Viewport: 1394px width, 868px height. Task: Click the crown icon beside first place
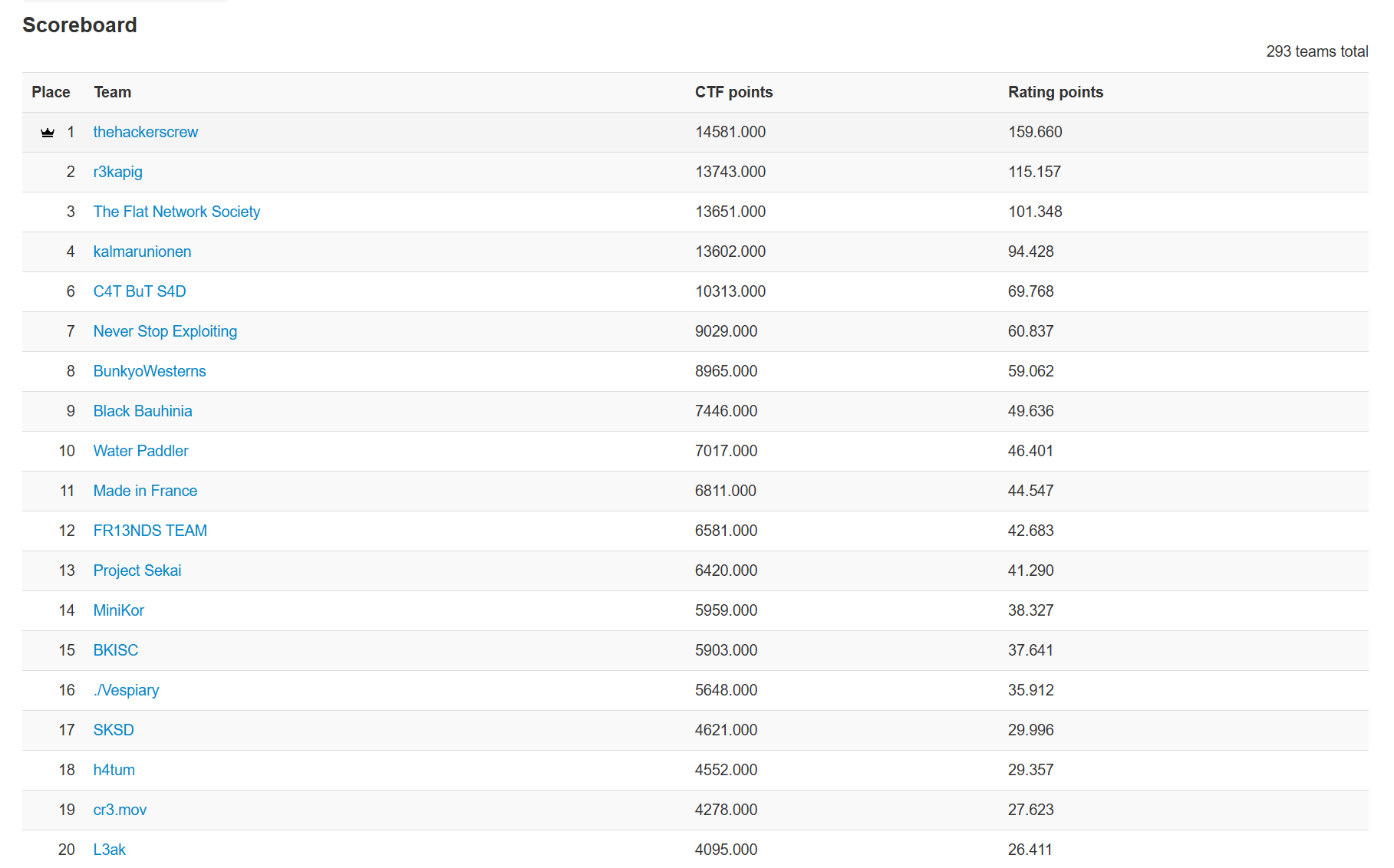pyautogui.click(x=48, y=133)
